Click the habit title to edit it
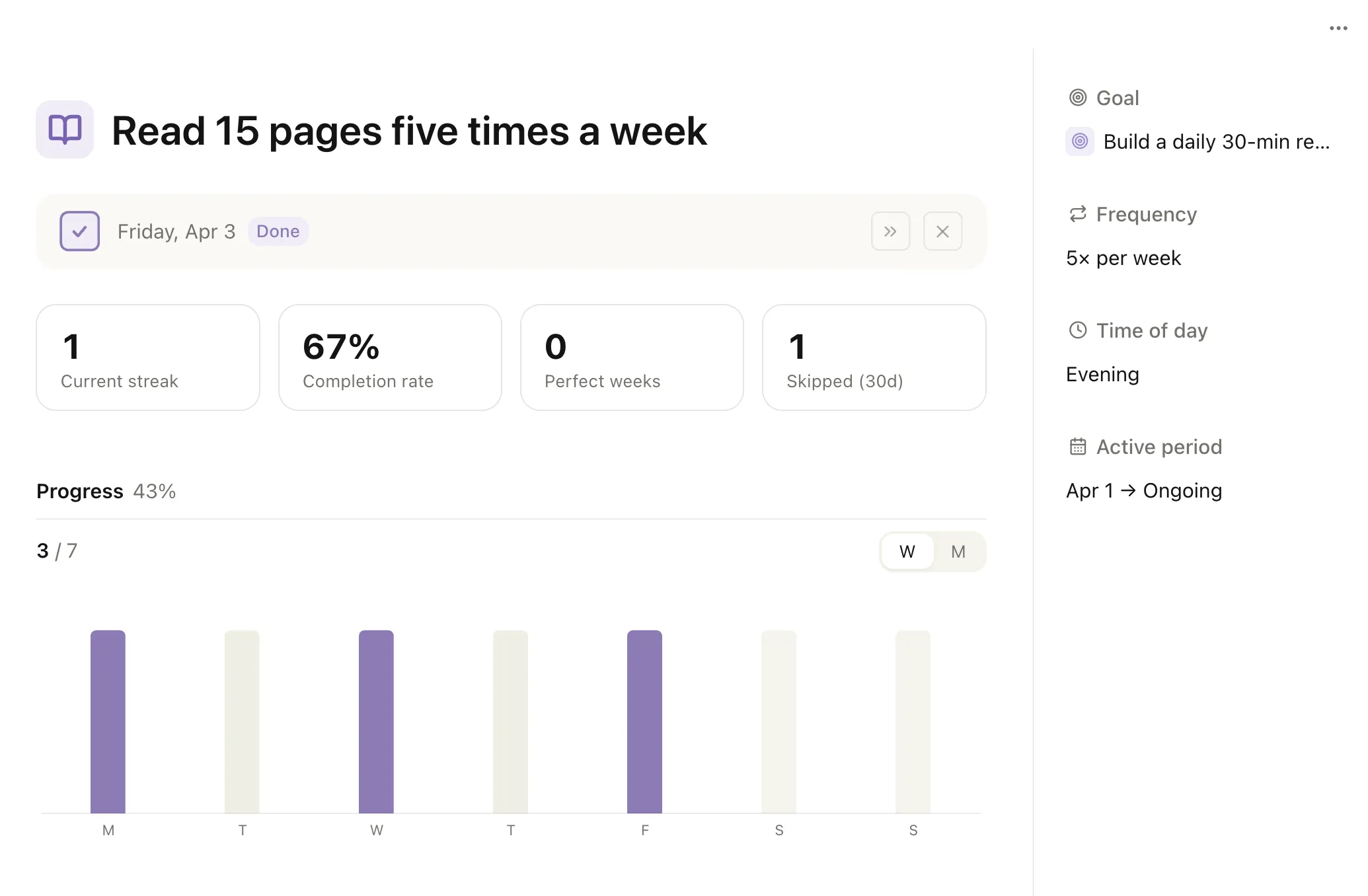 pos(409,131)
